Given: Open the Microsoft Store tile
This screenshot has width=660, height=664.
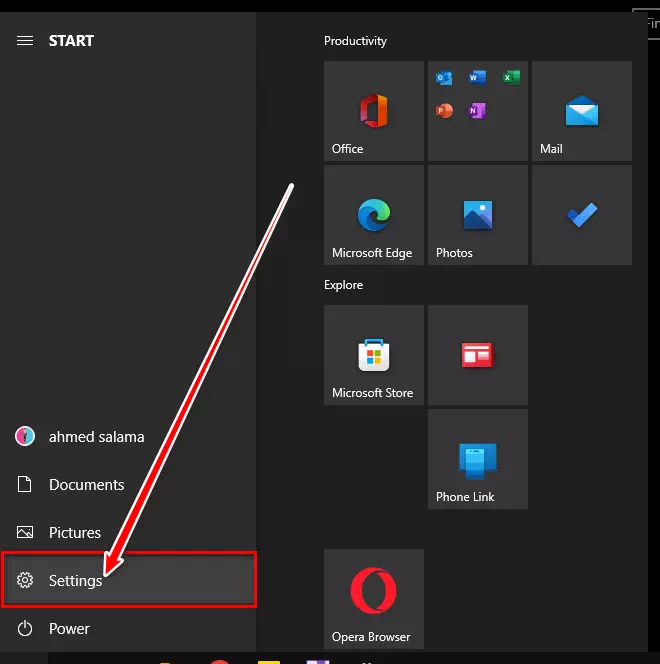Looking at the screenshot, I should [x=374, y=355].
